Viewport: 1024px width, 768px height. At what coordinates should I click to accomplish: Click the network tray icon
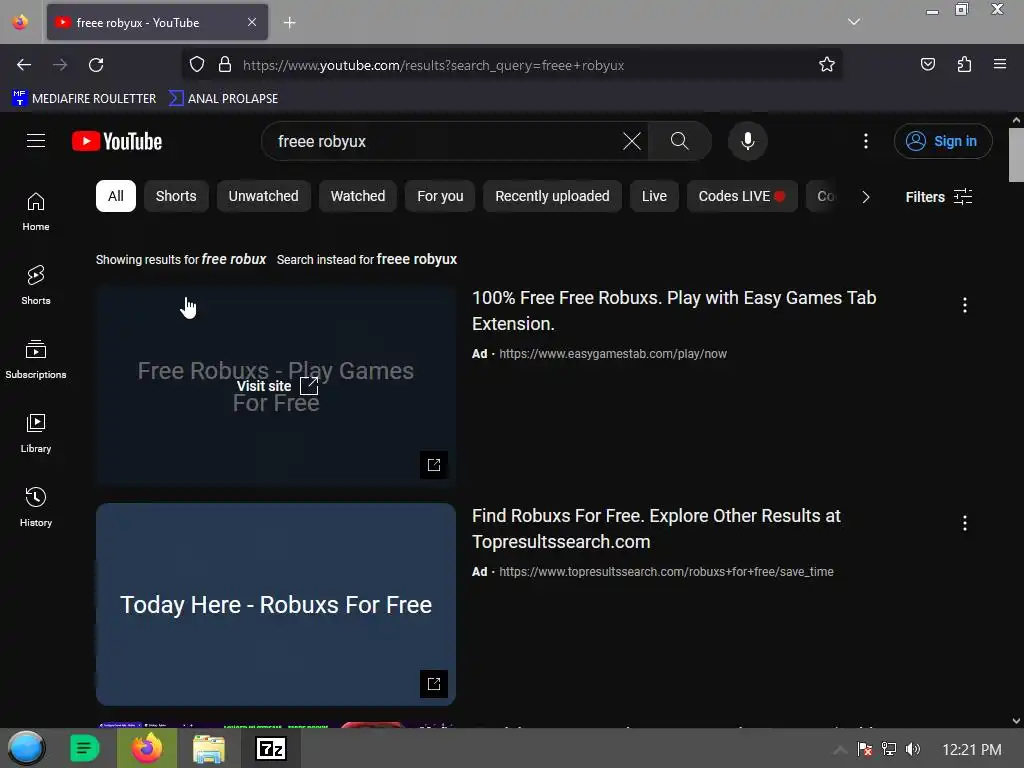889,749
